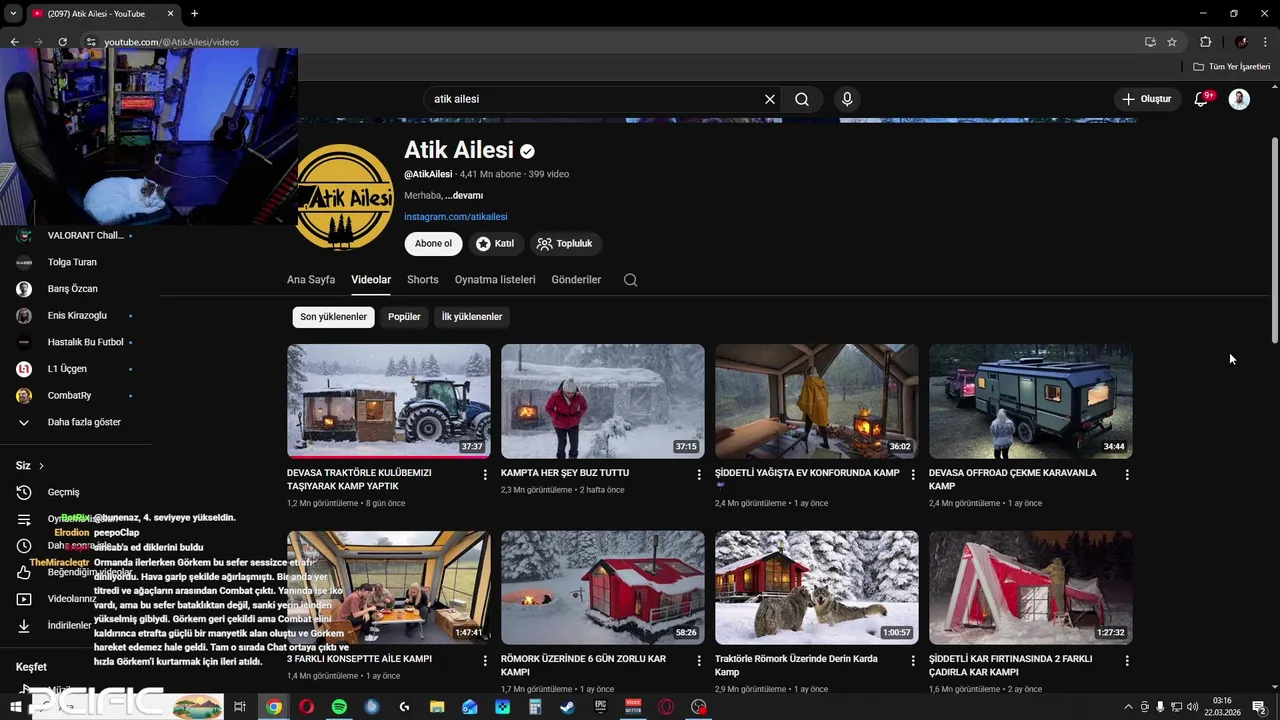Open the notifications bell
Image resolution: width=1280 pixels, height=720 pixels.
click(x=1202, y=99)
